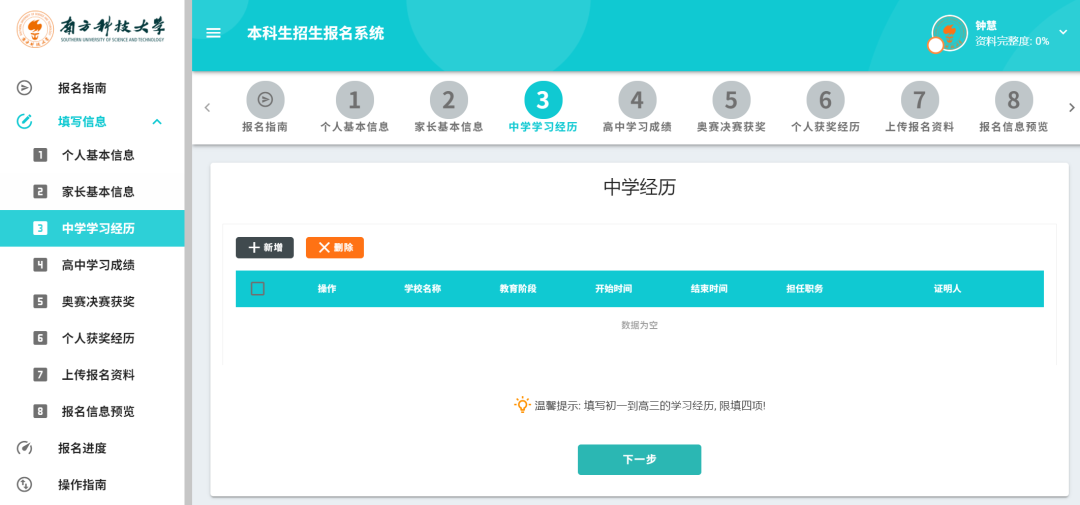Click the hamburger menu icon
The width and height of the screenshot is (1080, 505).
pyautogui.click(x=213, y=33)
